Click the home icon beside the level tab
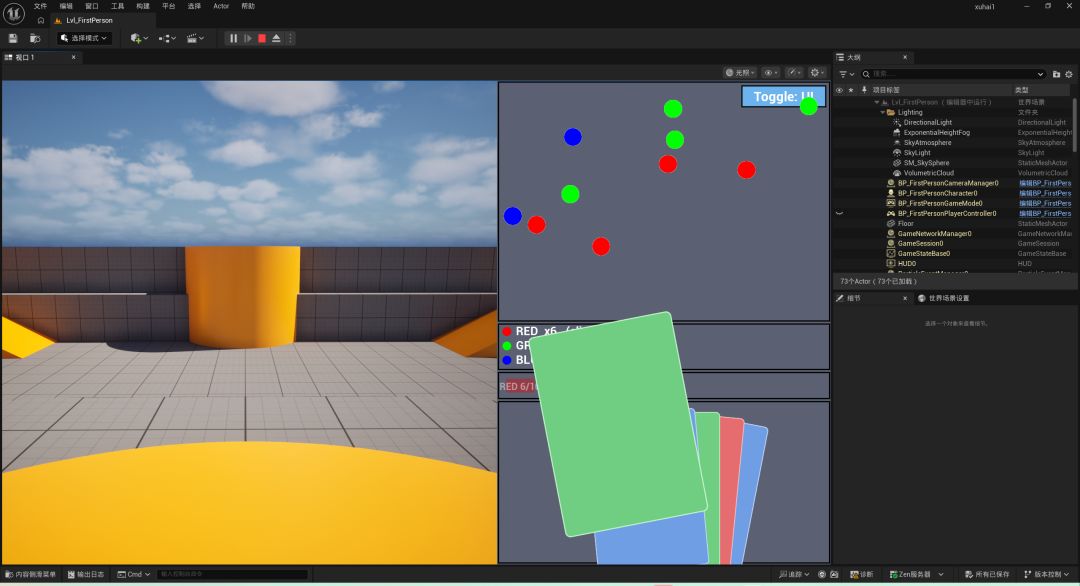The height and width of the screenshot is (586, 1080). [41, 21]
